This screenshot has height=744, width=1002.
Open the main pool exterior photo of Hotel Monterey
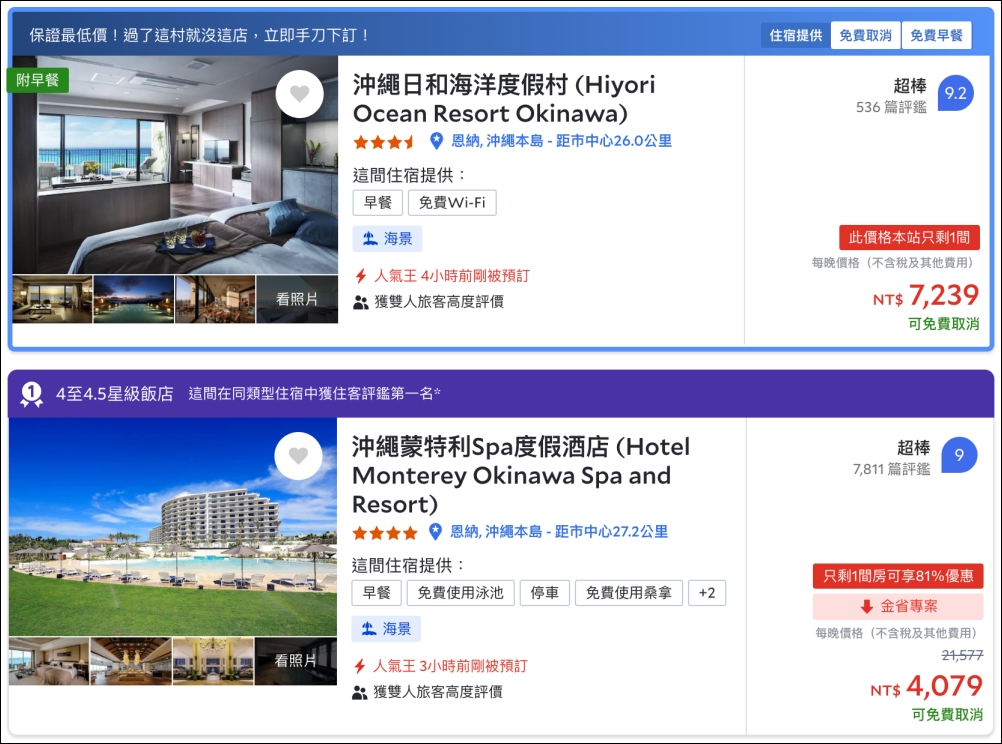[x=173, y=527]
